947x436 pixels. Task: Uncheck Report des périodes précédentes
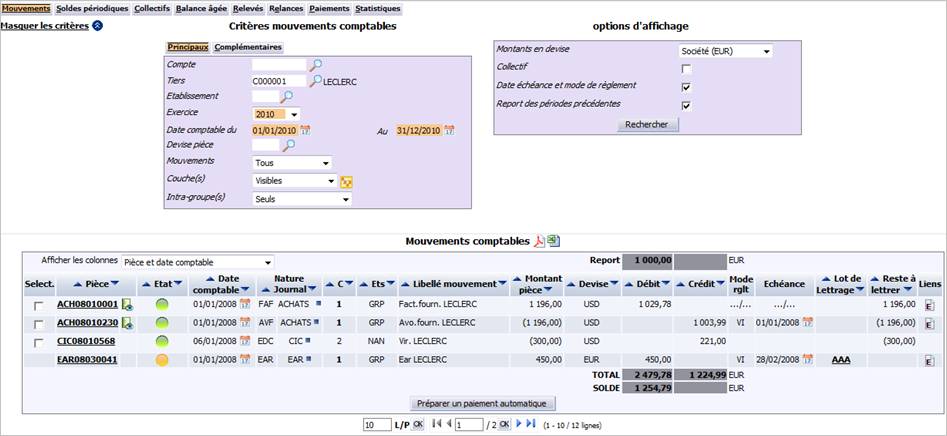point(686,106)
